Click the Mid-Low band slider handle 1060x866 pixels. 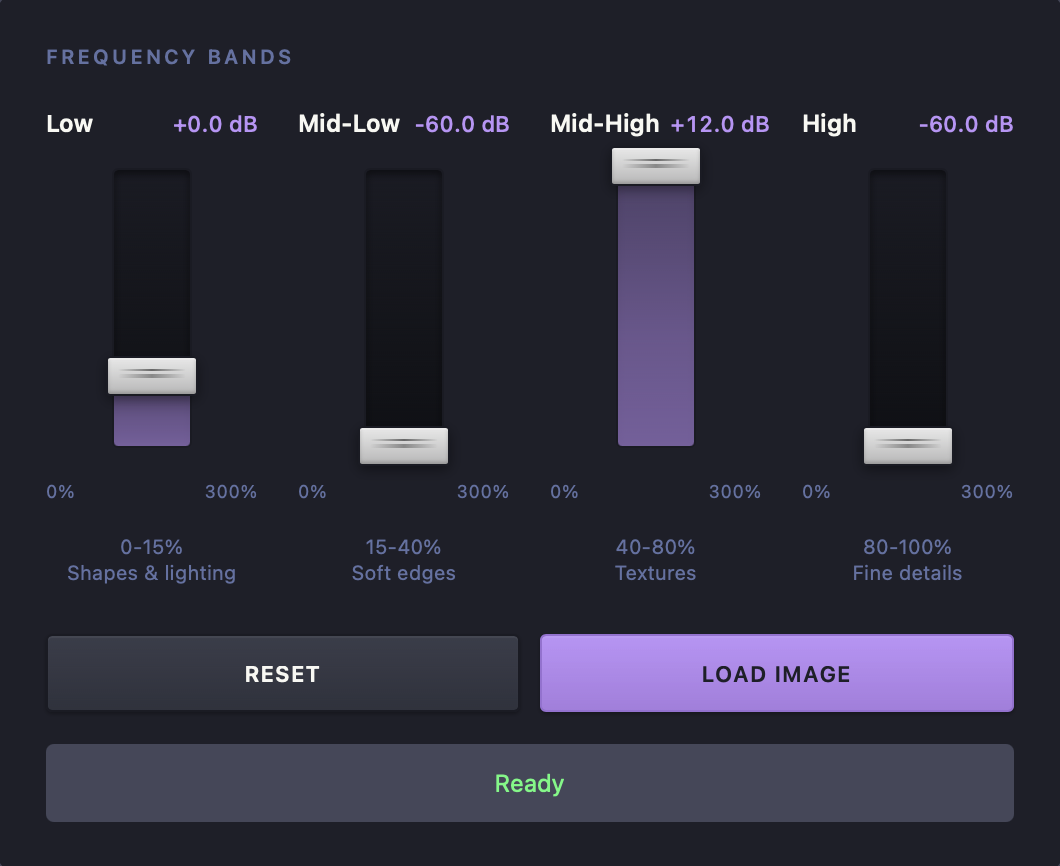(404, 446)
